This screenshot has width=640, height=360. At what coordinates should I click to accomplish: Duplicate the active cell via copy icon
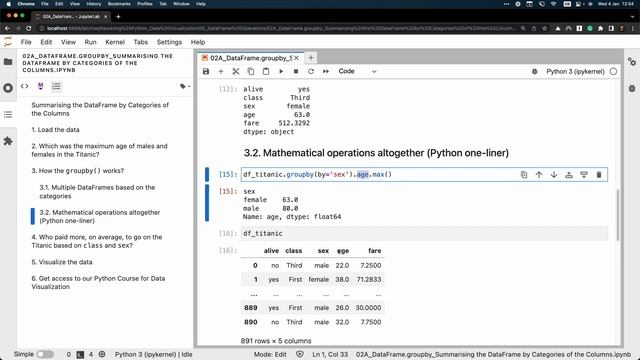pos(524,175)
